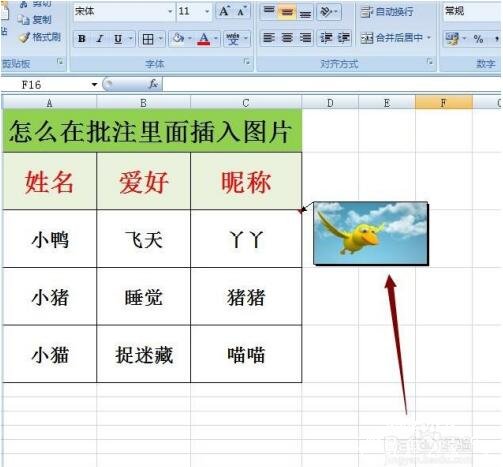Select the cell containing 小鸭
503x467 pixels.
tap(49, 239)
